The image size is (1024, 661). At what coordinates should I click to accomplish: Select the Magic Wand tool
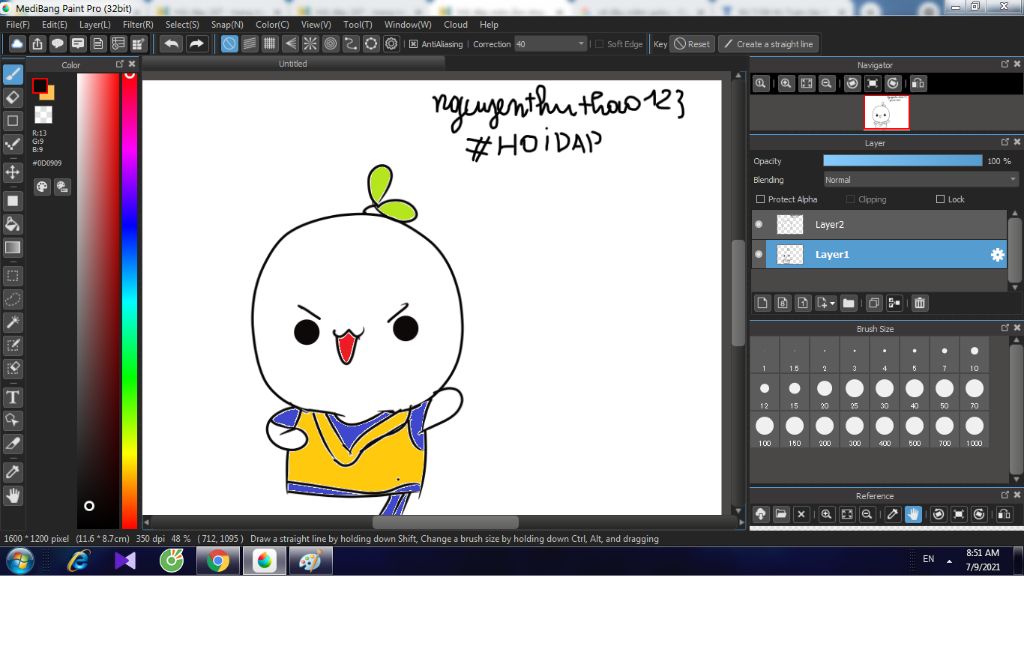[x=13, y=322]
